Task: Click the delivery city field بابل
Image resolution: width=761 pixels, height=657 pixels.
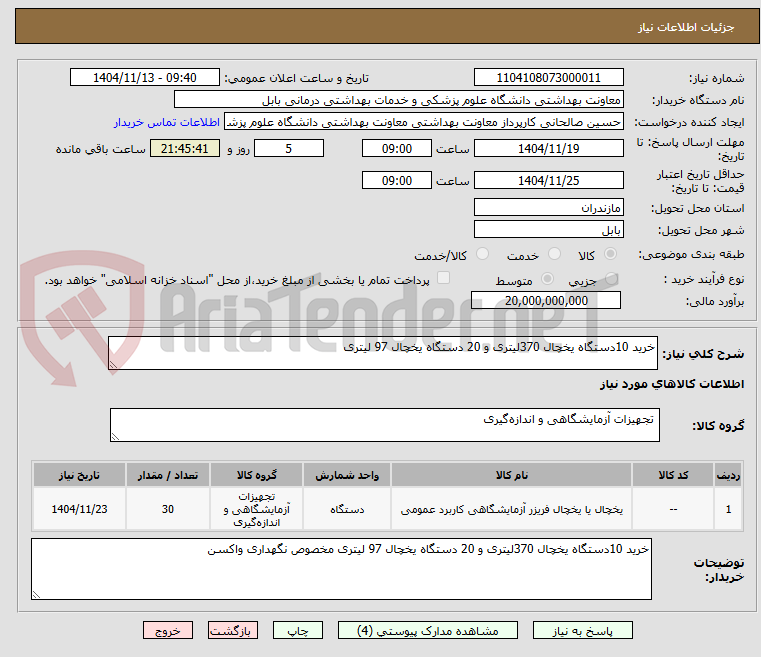Action: pos(548,229)
